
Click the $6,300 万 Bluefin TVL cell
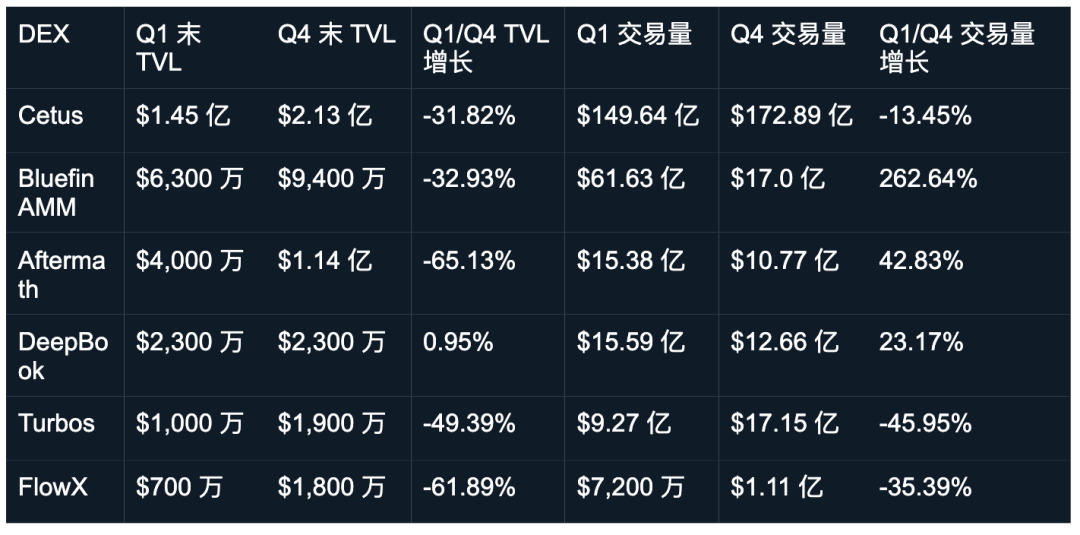[189, 180]
